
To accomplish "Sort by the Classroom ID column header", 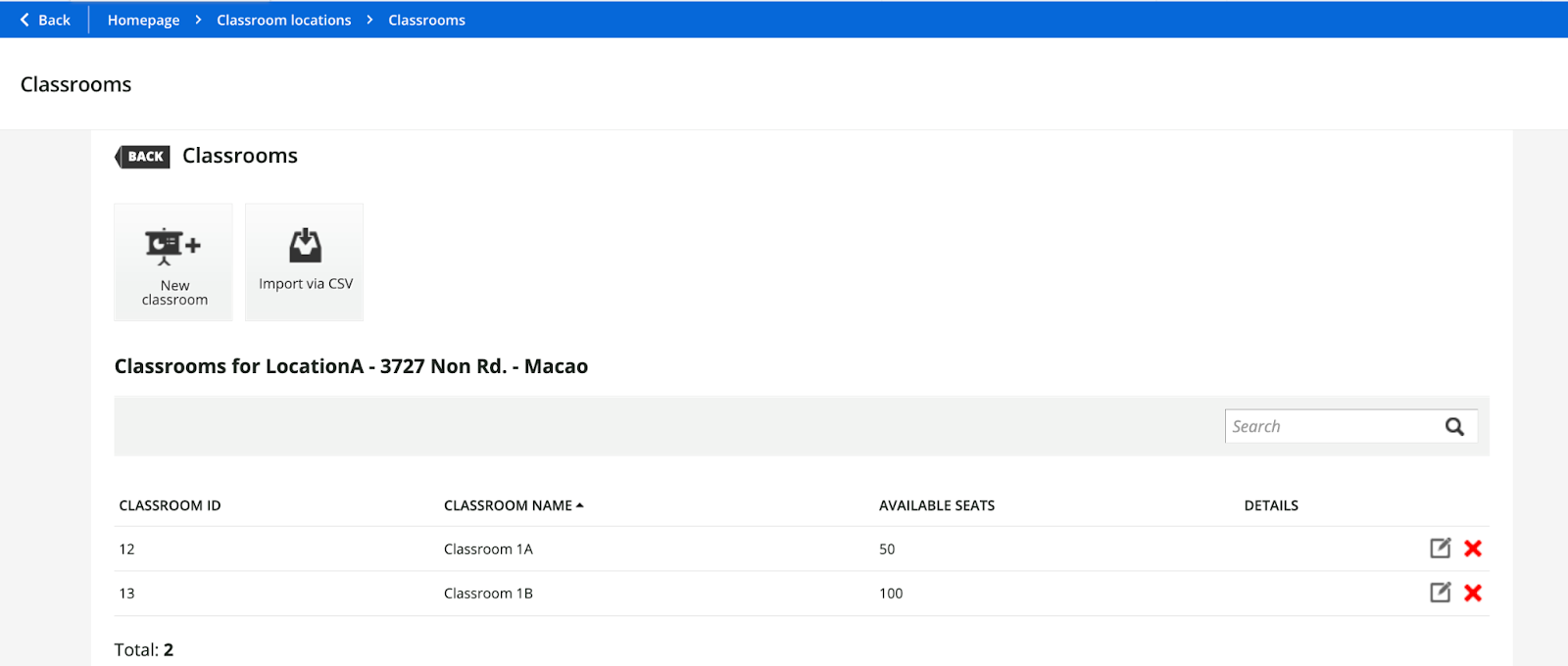I will 170,505.
